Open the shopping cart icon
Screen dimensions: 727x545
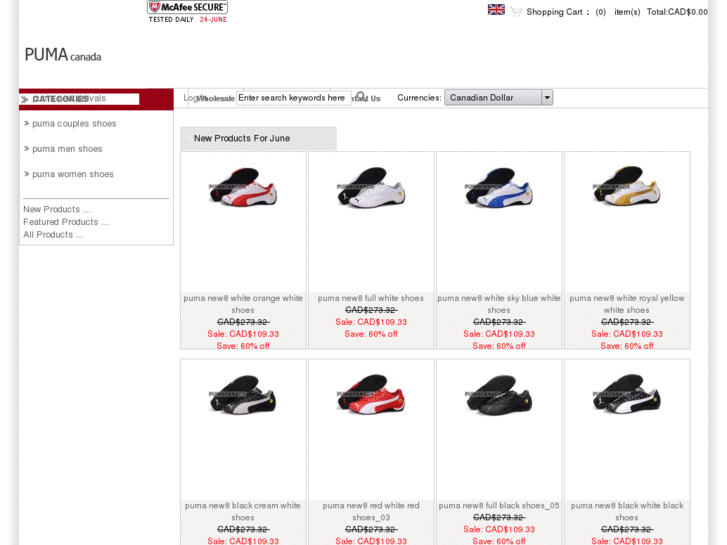516,11
